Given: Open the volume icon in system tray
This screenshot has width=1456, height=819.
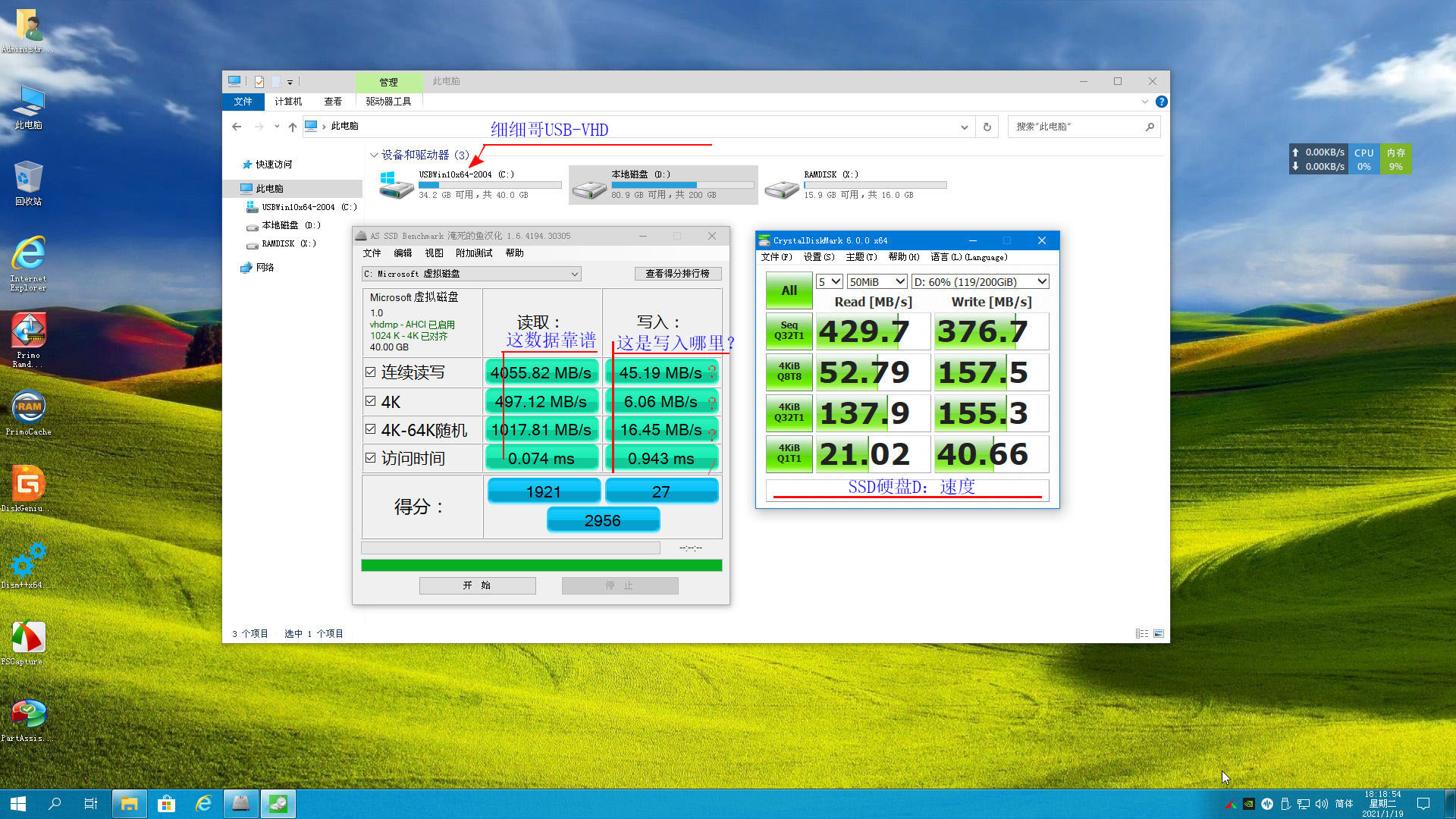Looking at the screenshot, I should pyautogui.click(x=1322, y=804).
